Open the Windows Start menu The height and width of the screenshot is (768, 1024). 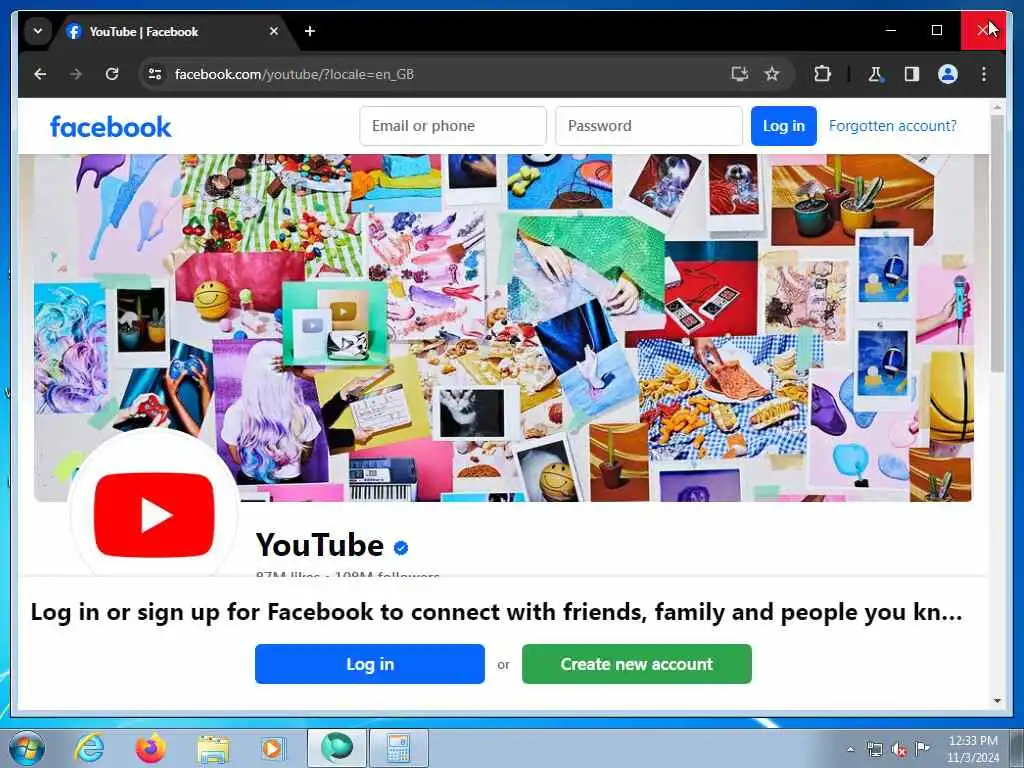27,748
